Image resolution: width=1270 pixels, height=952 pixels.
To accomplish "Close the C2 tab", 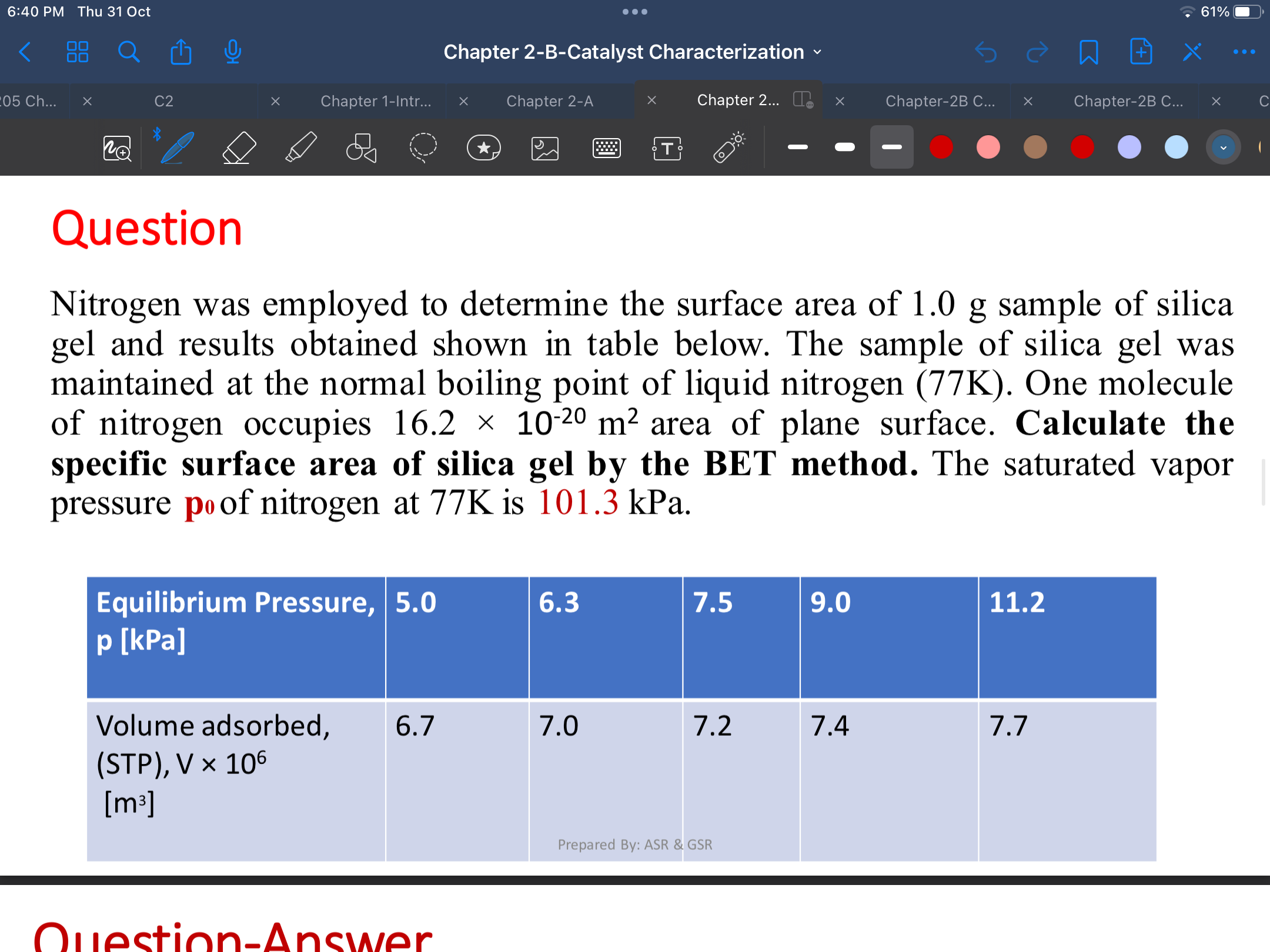I will tap(87, 101).
